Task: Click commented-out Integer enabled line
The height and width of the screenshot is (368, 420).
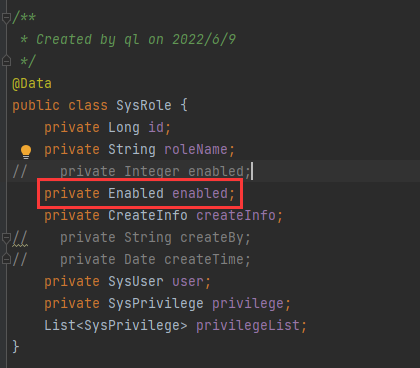Action: (131, 171)
